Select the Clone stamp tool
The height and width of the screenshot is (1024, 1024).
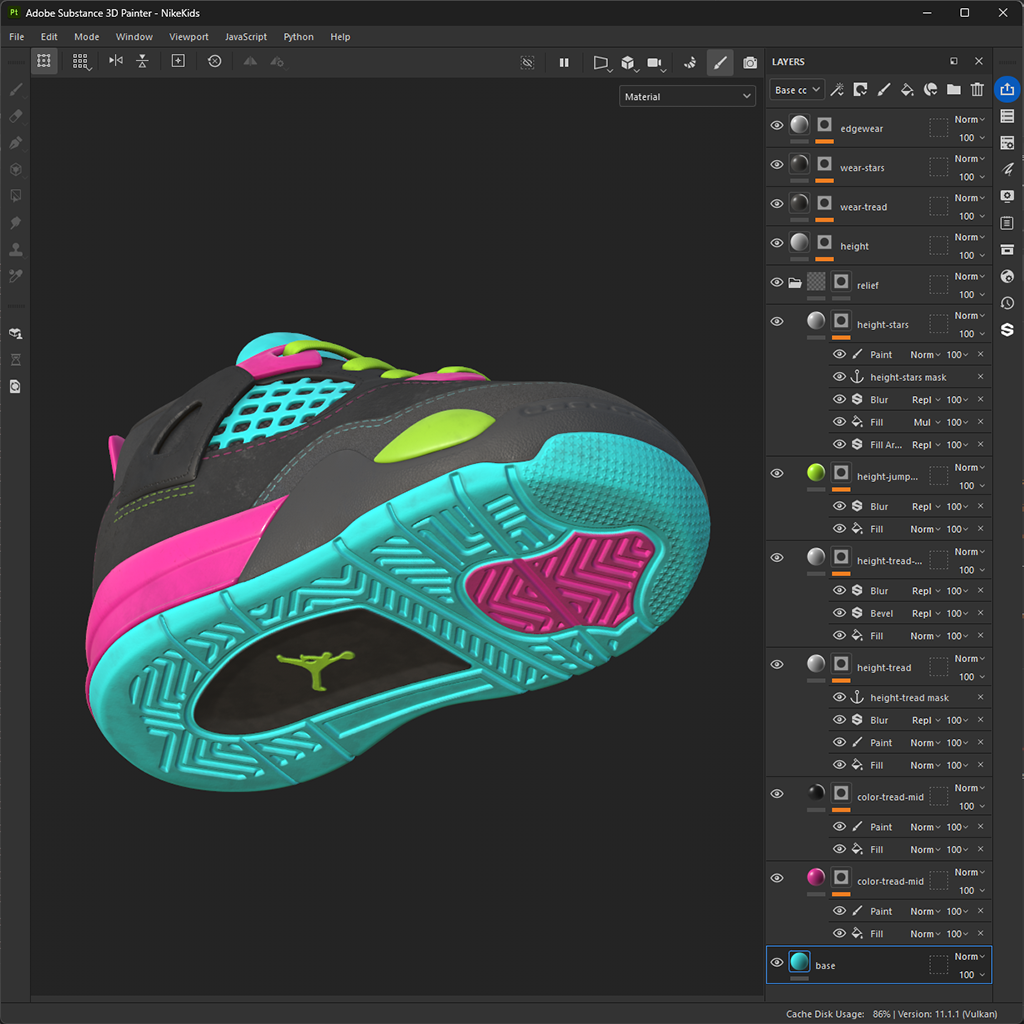15,249
